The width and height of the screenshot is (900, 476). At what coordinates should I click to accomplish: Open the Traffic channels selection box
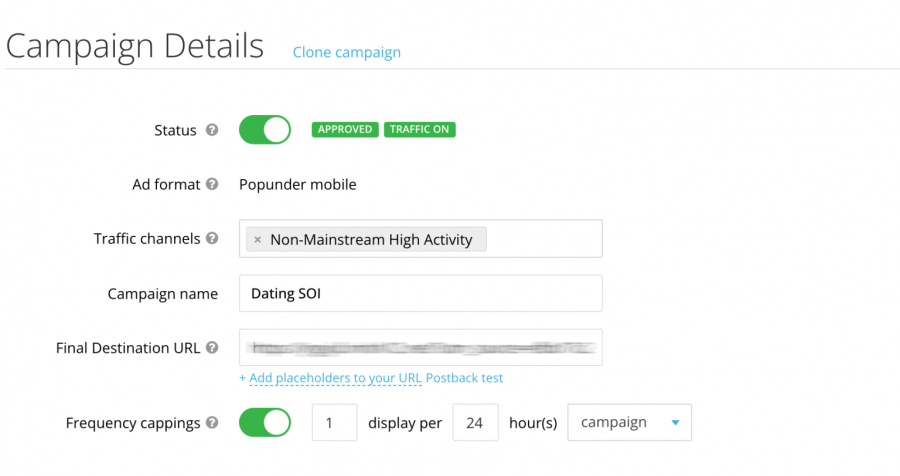[421, 238]
